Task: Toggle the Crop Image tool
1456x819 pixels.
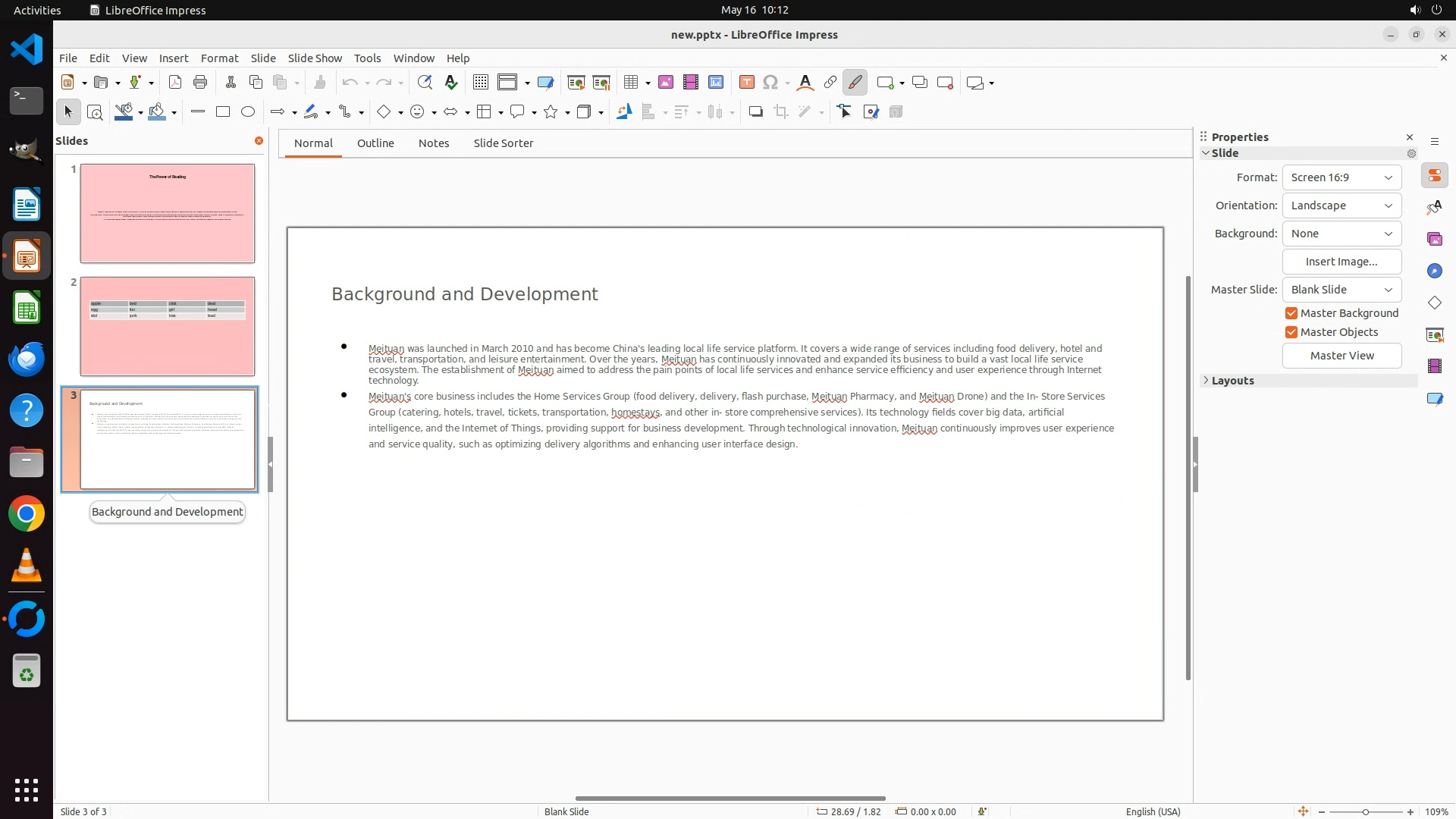Action: click(x=780, y=112)
